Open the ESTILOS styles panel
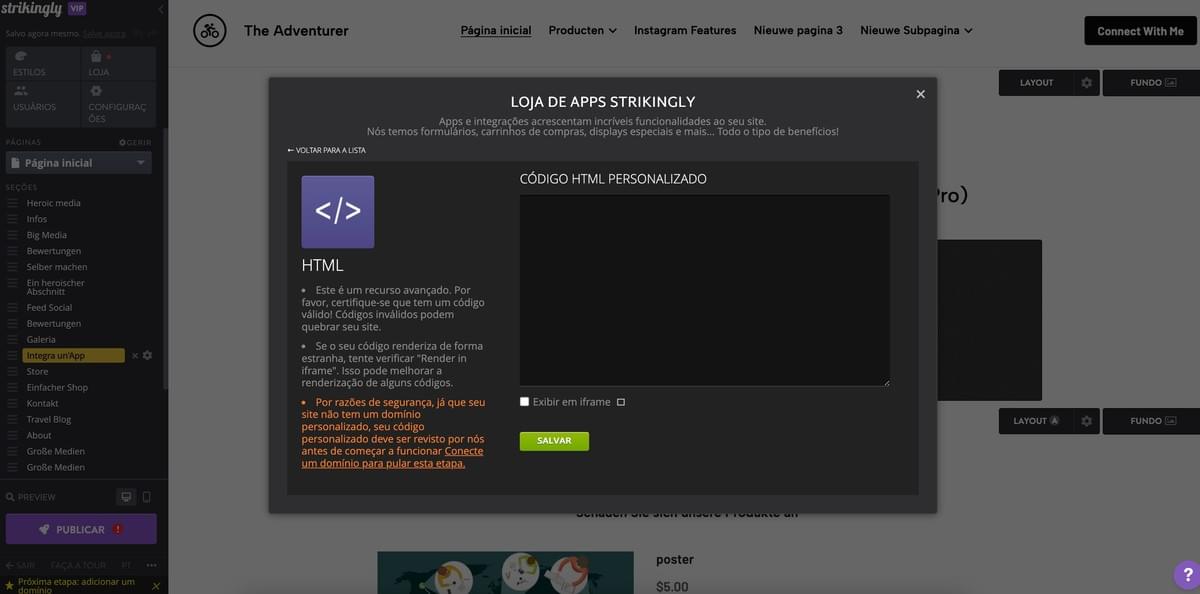Screen dimensions: 1200x594 [x=42, y=63]
